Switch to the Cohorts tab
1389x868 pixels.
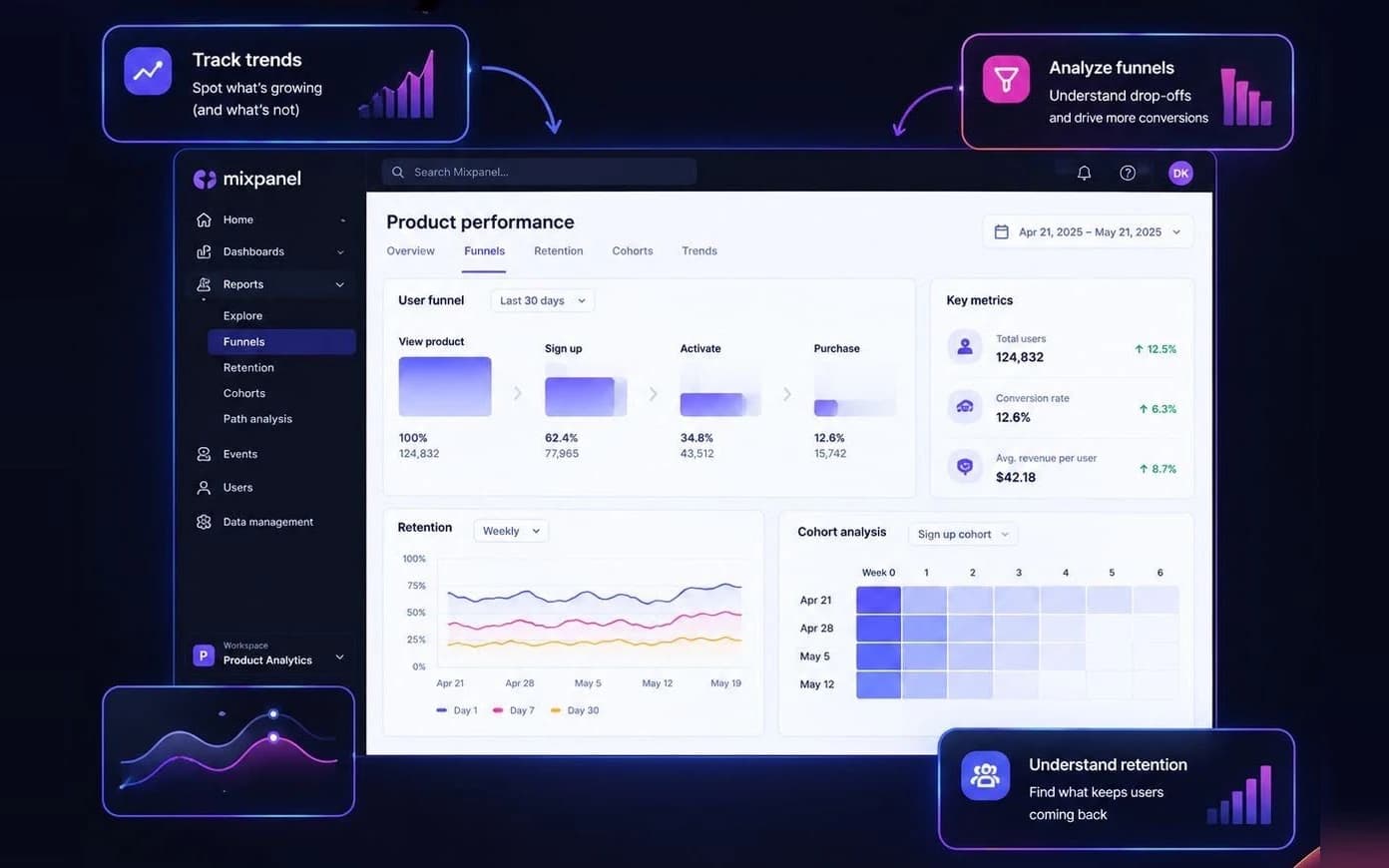coord(633,250)
